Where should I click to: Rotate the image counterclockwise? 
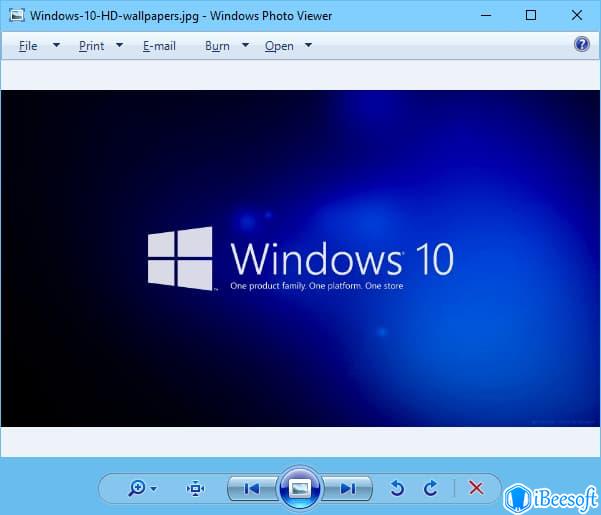click(397, 488)
